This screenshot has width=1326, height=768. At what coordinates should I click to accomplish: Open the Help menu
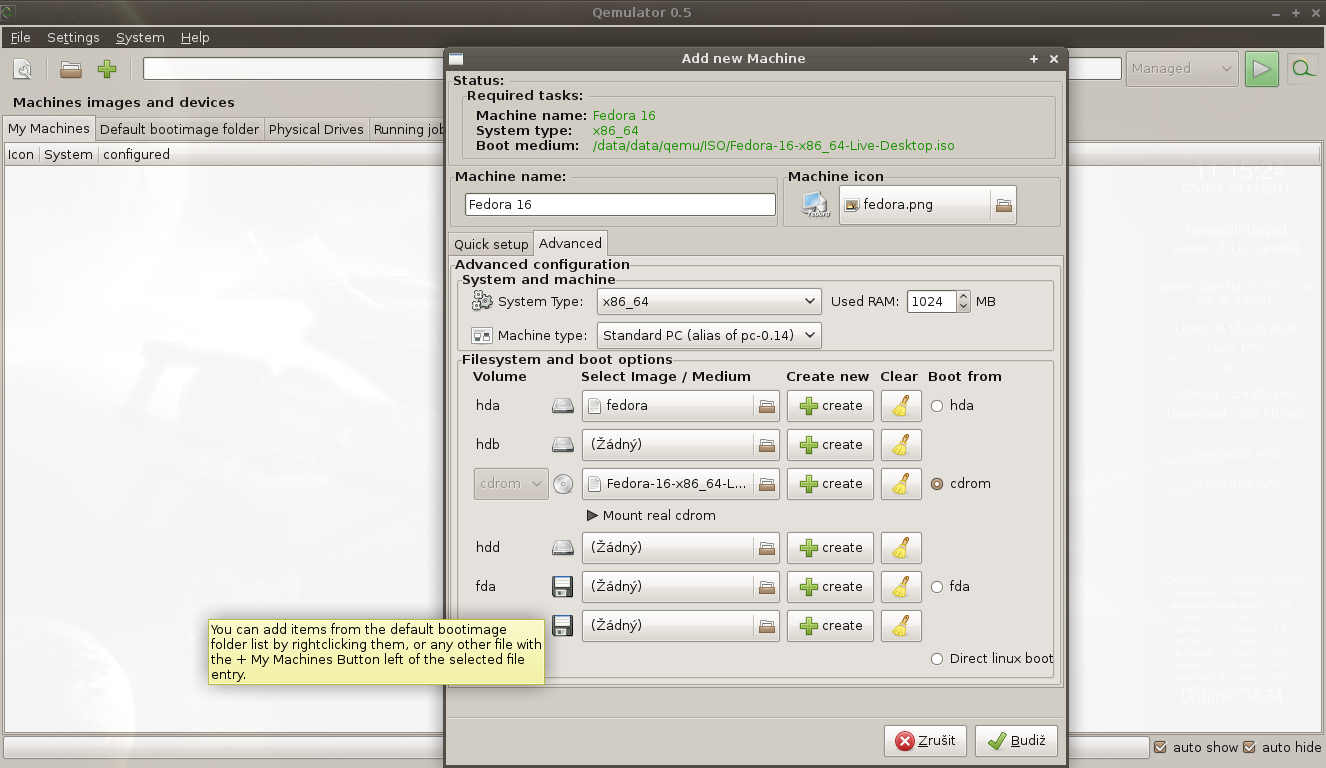coord(195,38)
